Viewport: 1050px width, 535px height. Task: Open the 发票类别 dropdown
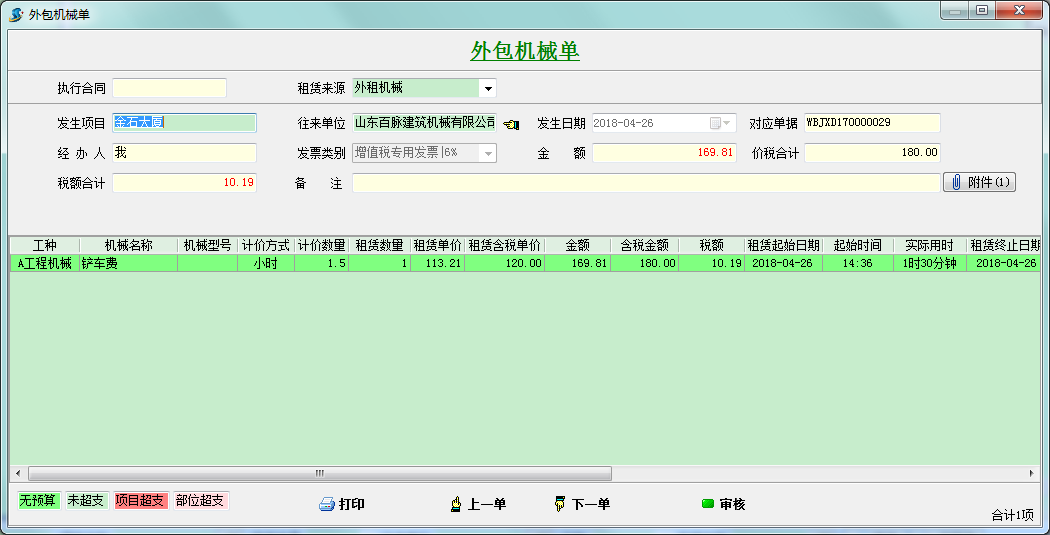coord(488,153)
